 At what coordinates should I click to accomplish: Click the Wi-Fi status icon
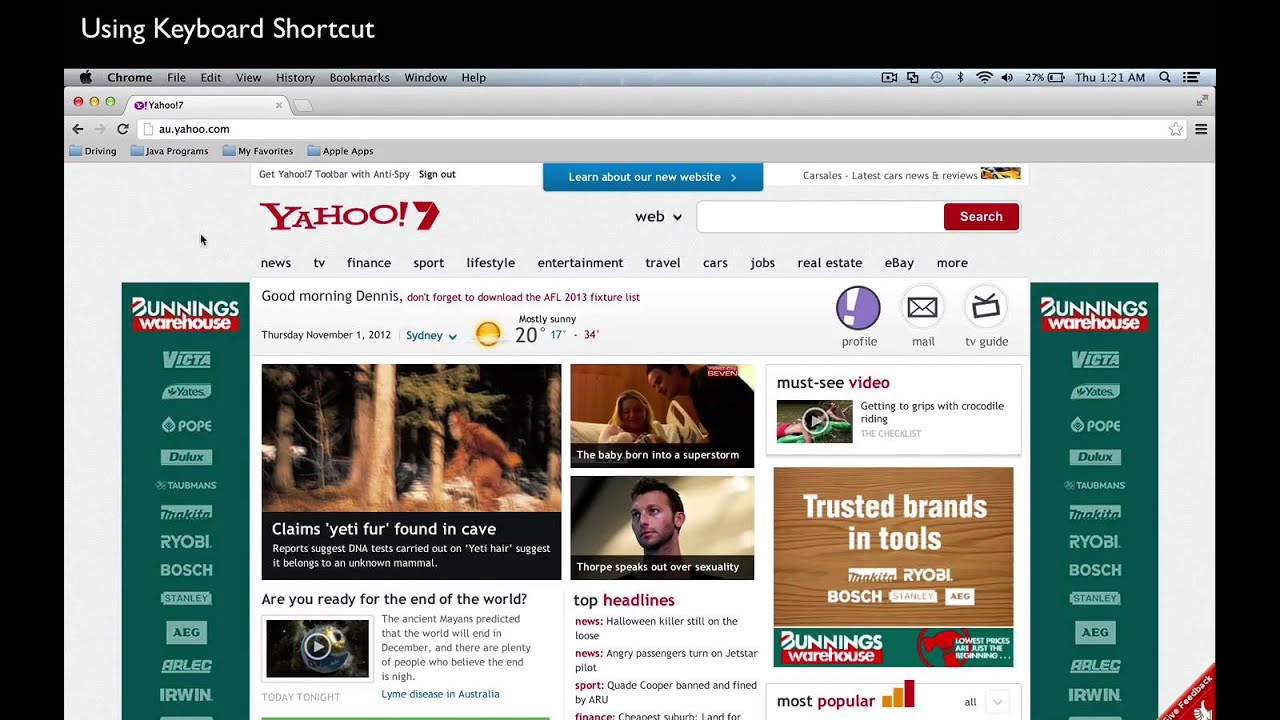click(984, 77)
